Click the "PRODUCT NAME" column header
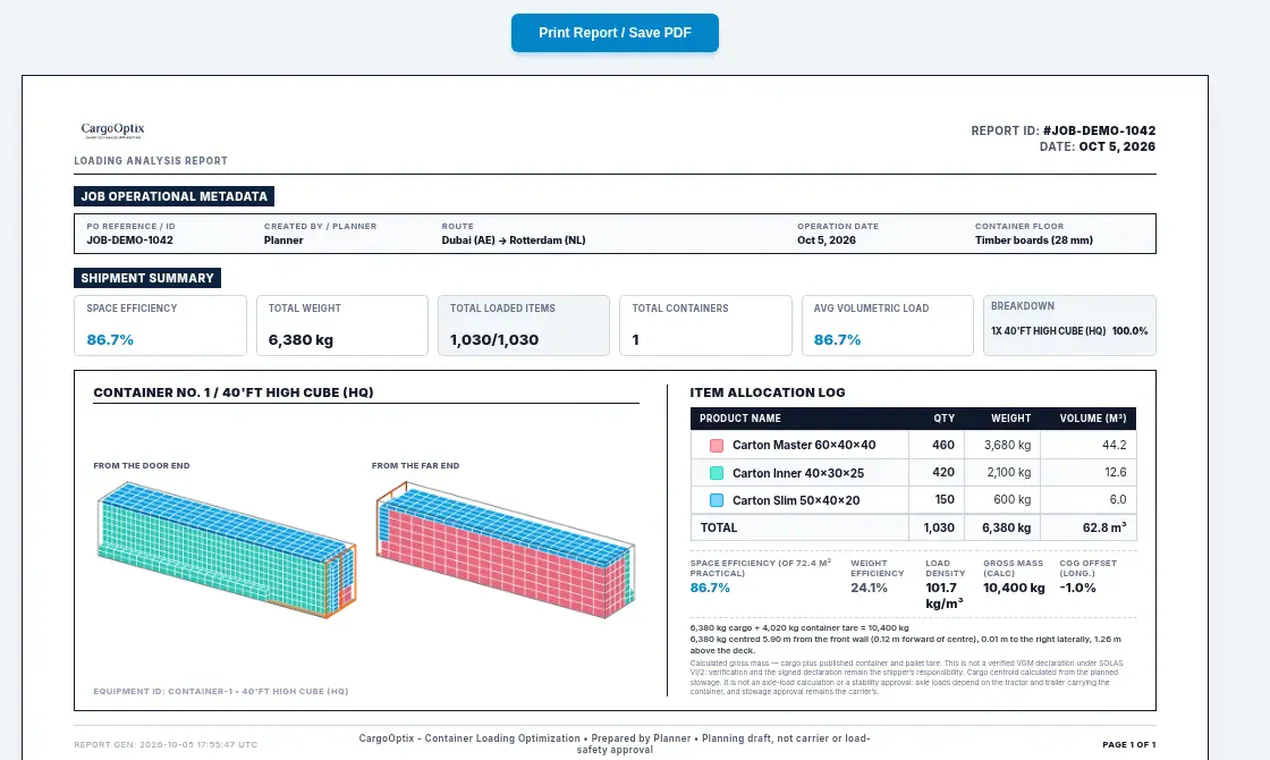The width and height of the screenshot is (1270, 760). click(740, 418)
